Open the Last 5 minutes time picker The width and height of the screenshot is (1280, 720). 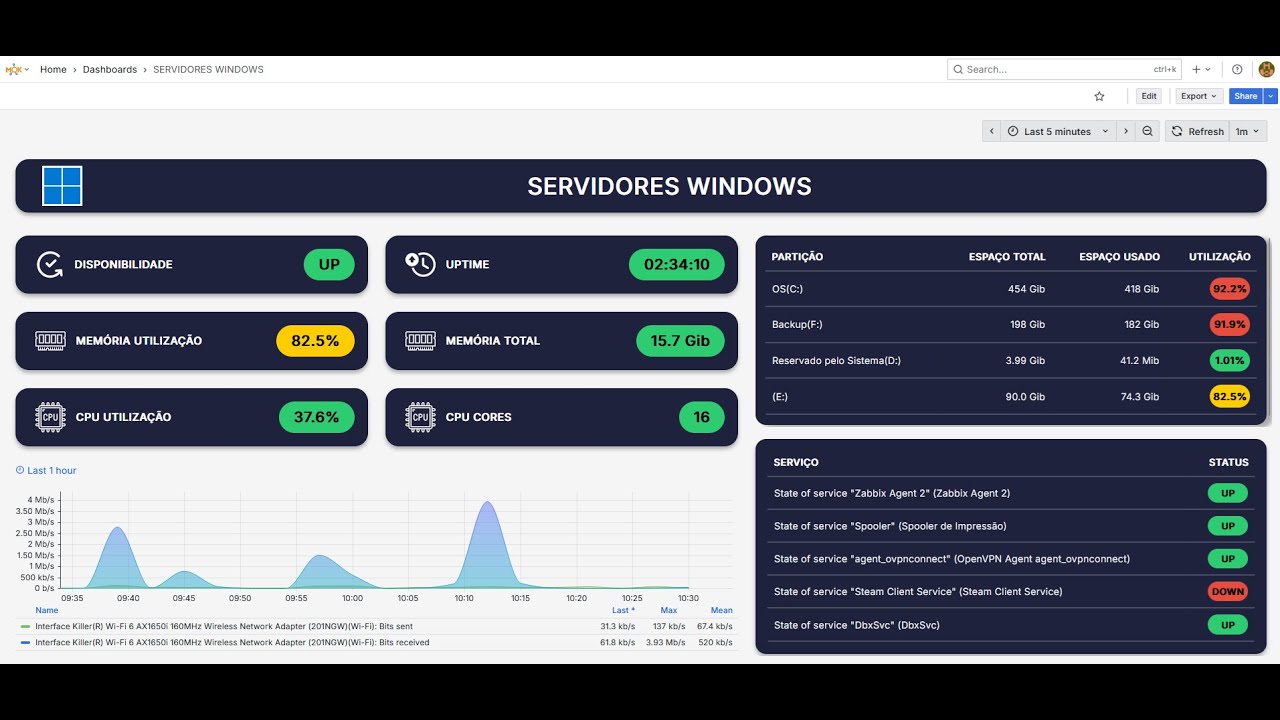(x=1058, y=131)
